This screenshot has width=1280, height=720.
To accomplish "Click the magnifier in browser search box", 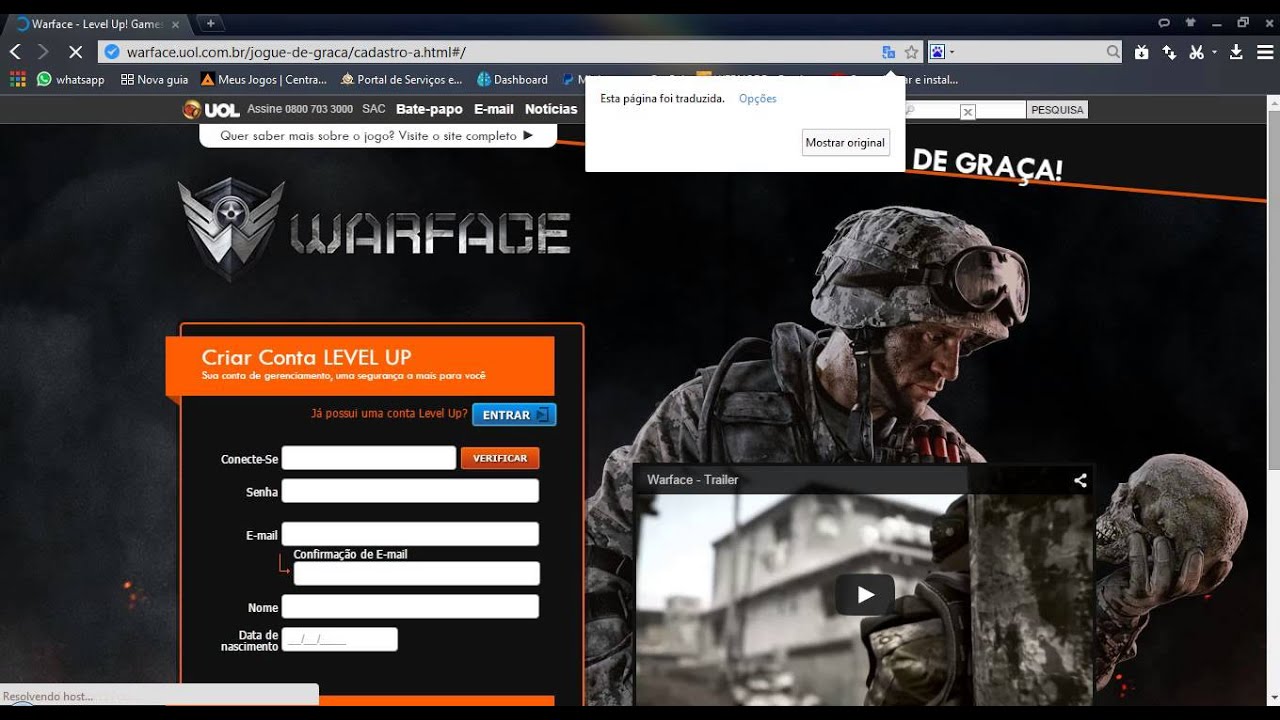I will click(x=1113, y=52).
